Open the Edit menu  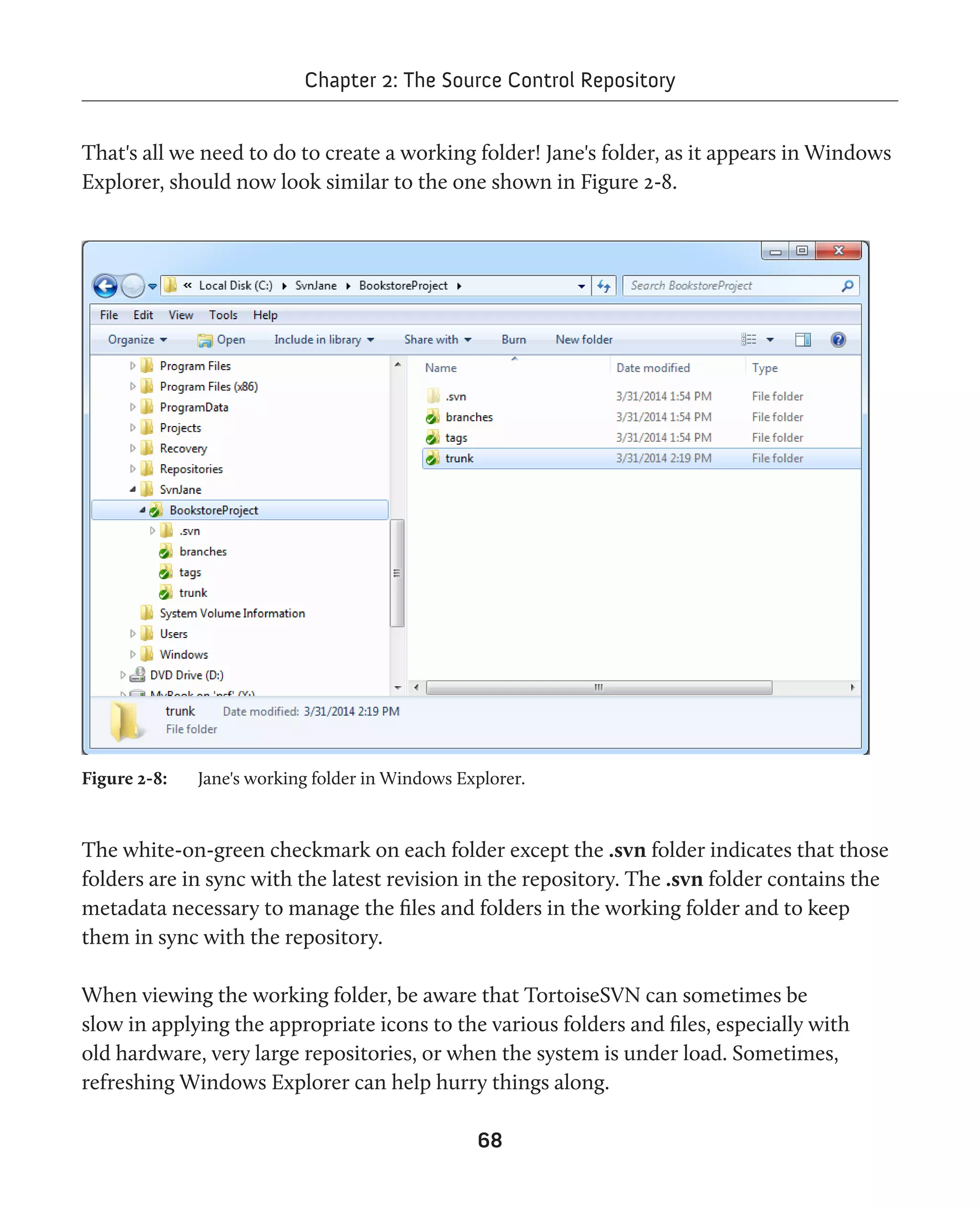pos(143,315)
